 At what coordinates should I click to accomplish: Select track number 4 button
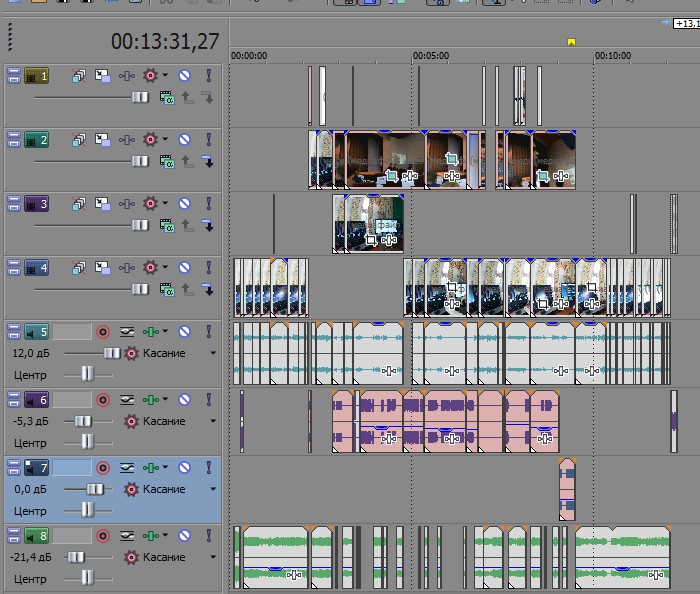pos(37,268)
